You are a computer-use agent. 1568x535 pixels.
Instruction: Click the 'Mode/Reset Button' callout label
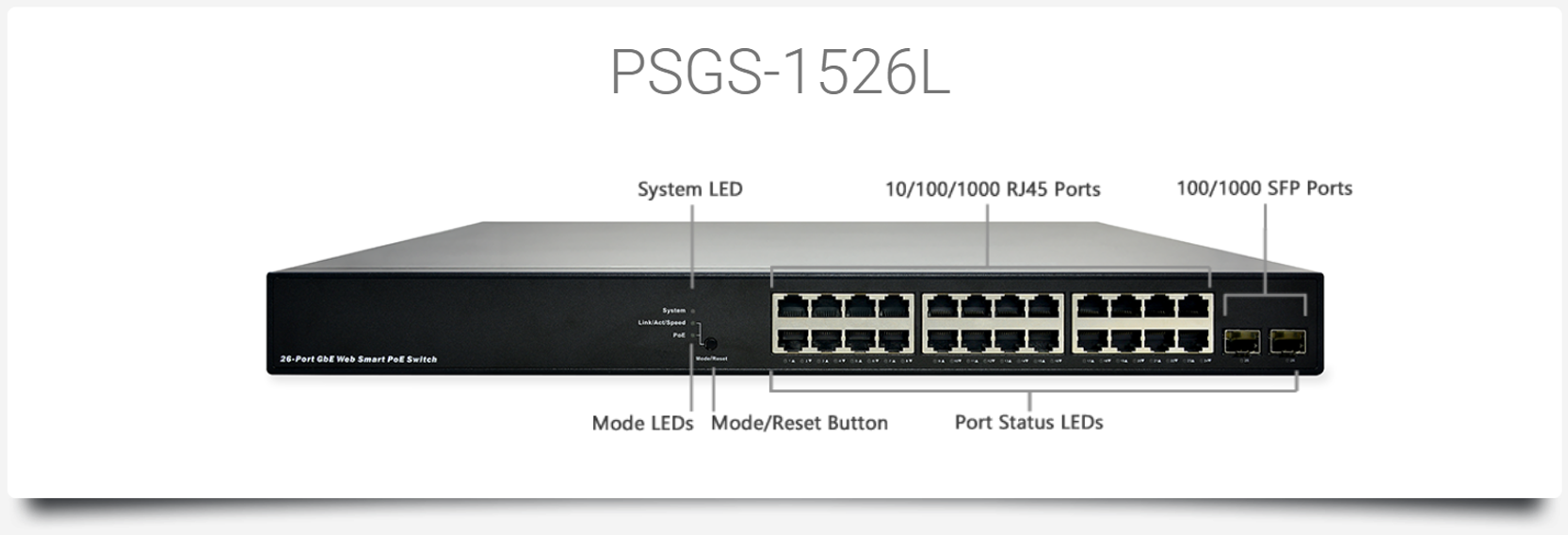pyautogui.click(x=800, y=423)
